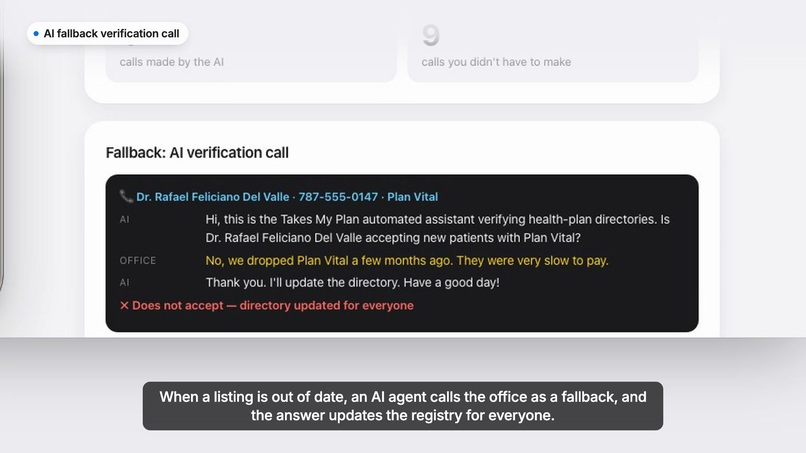
Task: Click the OFFICE speaker label
Action: 138,261
